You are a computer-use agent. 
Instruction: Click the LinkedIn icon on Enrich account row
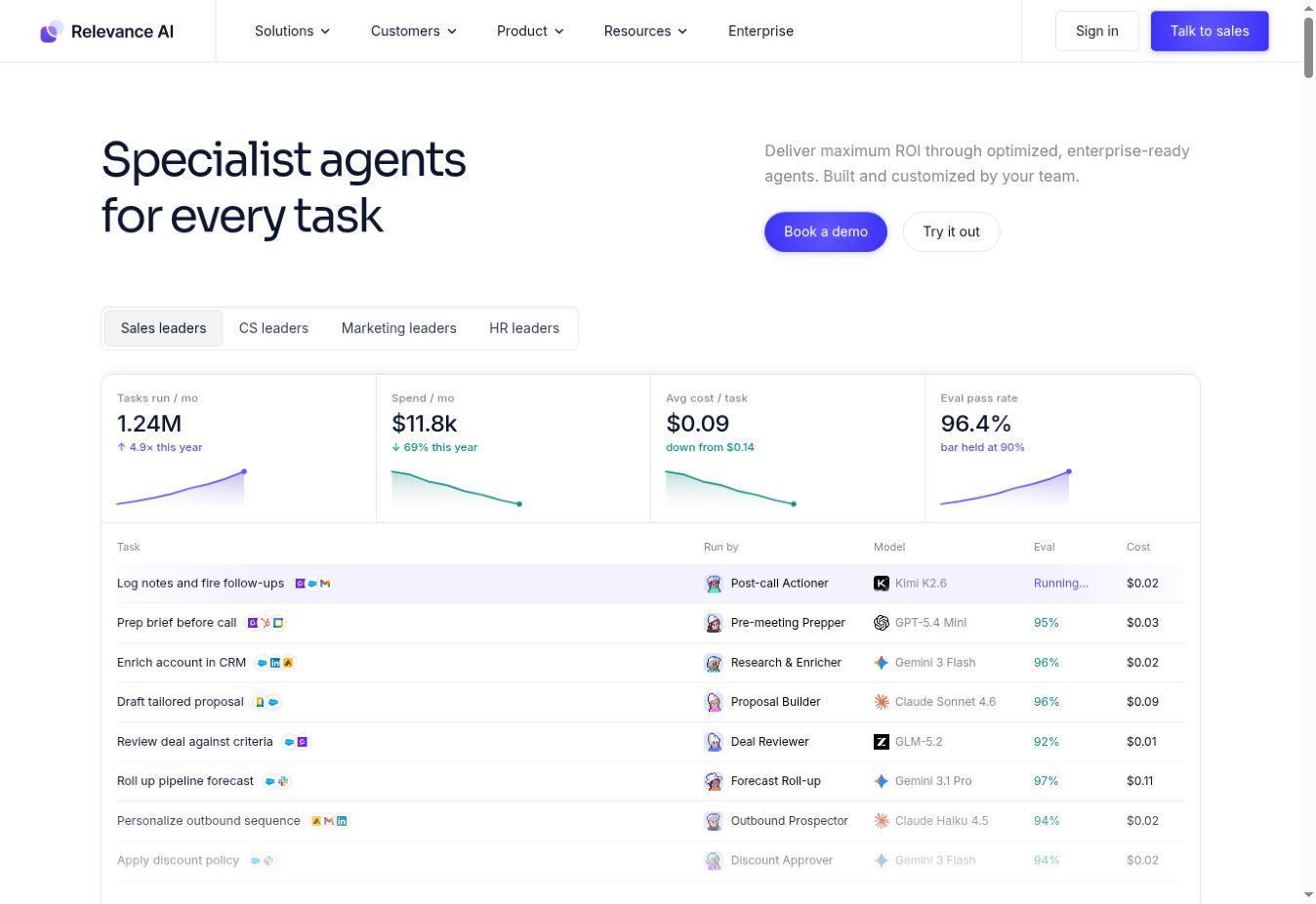pyautogui.click(x=275, y=663)
